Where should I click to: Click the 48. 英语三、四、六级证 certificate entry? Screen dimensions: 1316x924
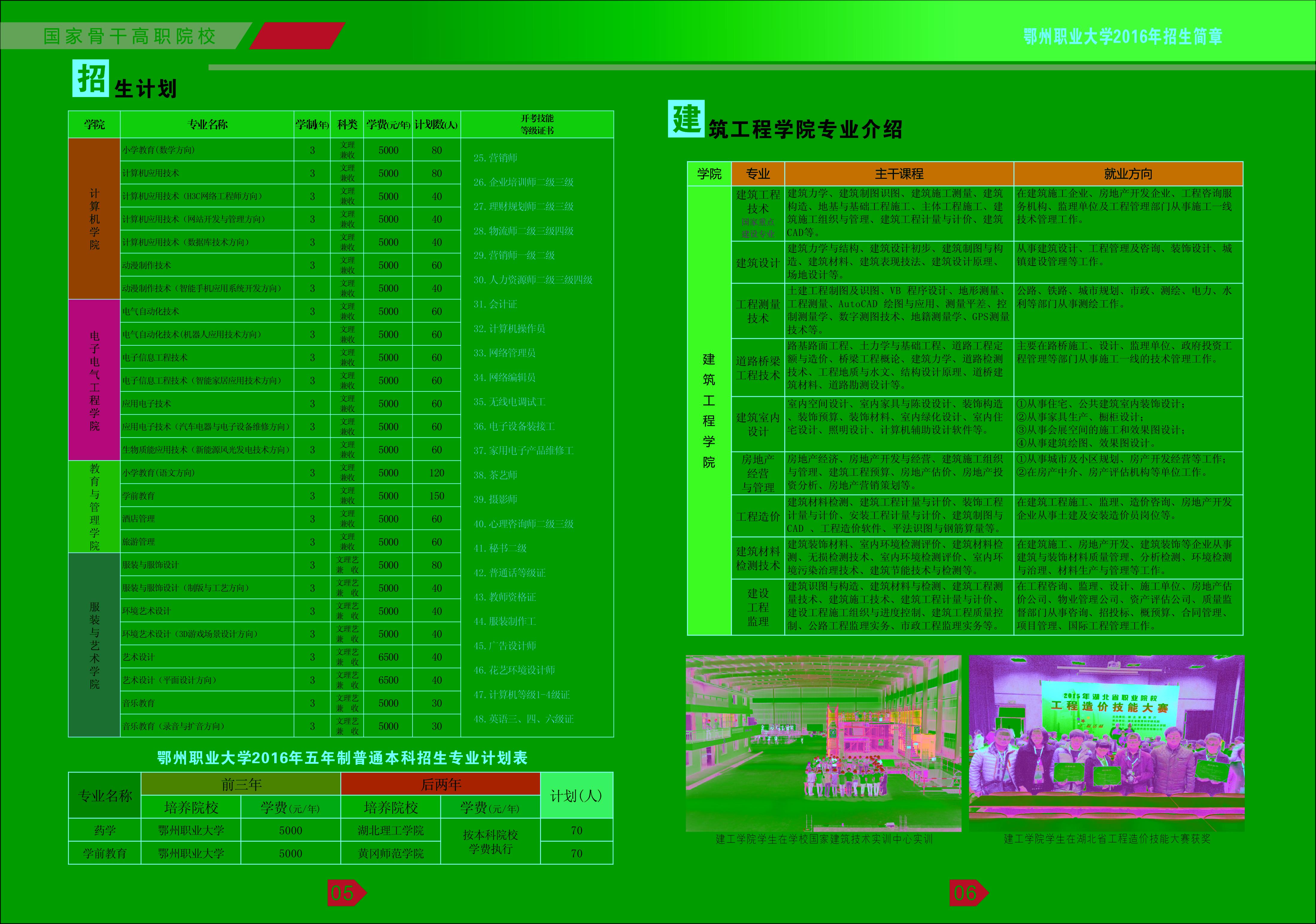523,719
